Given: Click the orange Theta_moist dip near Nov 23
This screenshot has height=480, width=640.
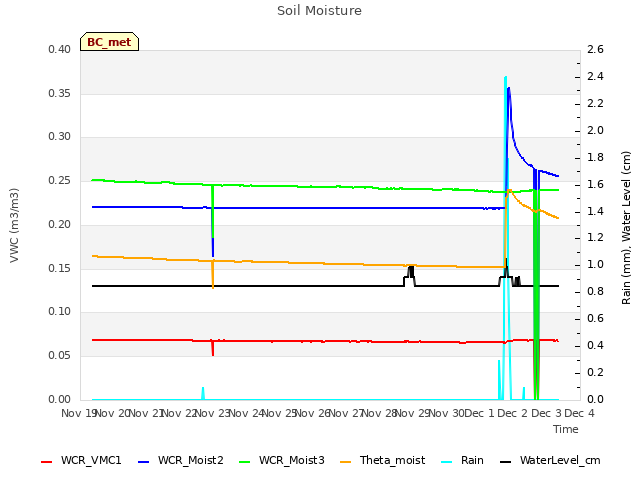Looking at the screenshot, I should (213, 276).
